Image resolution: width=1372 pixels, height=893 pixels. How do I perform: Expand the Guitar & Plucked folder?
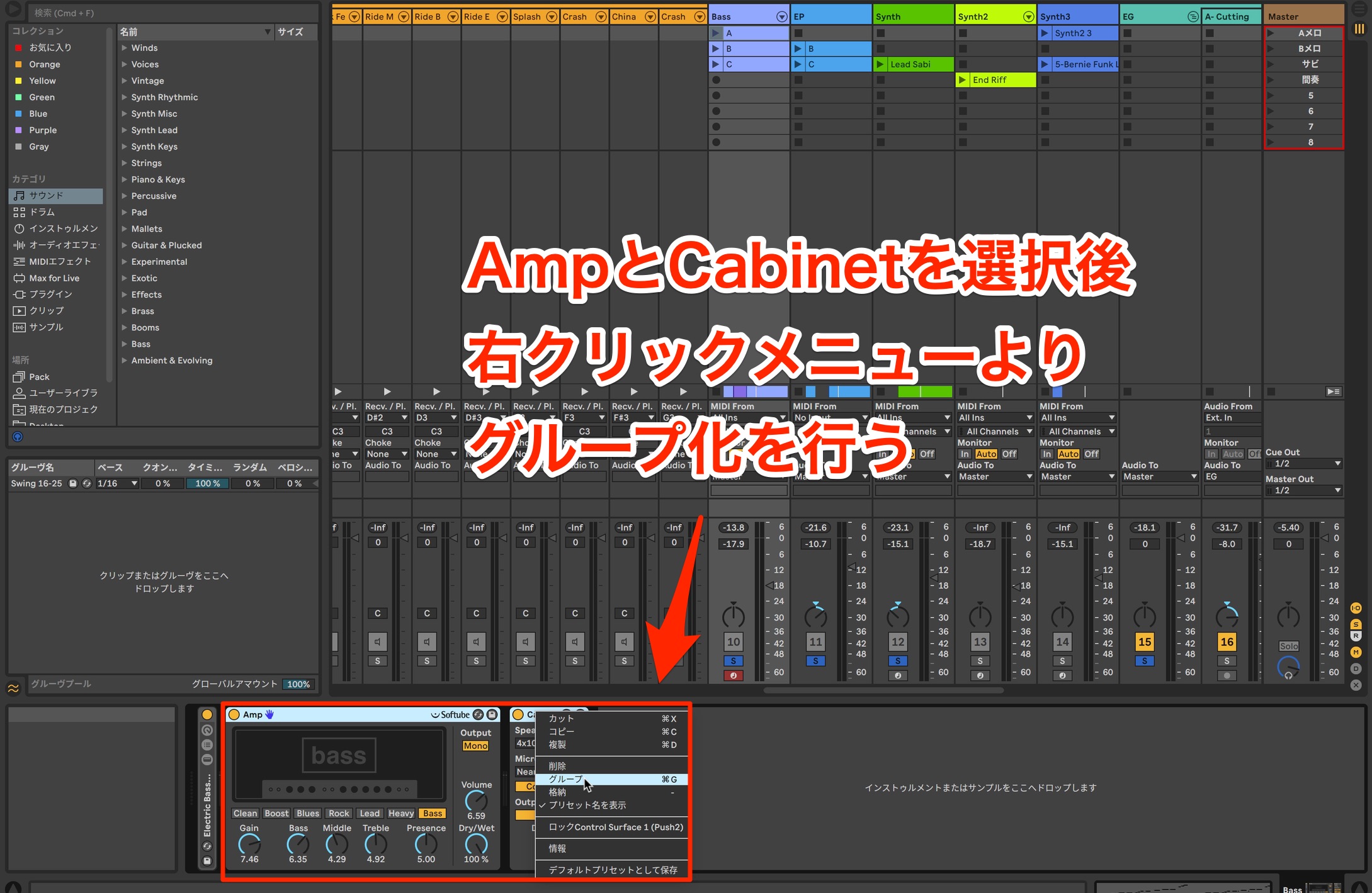(125, 245)
